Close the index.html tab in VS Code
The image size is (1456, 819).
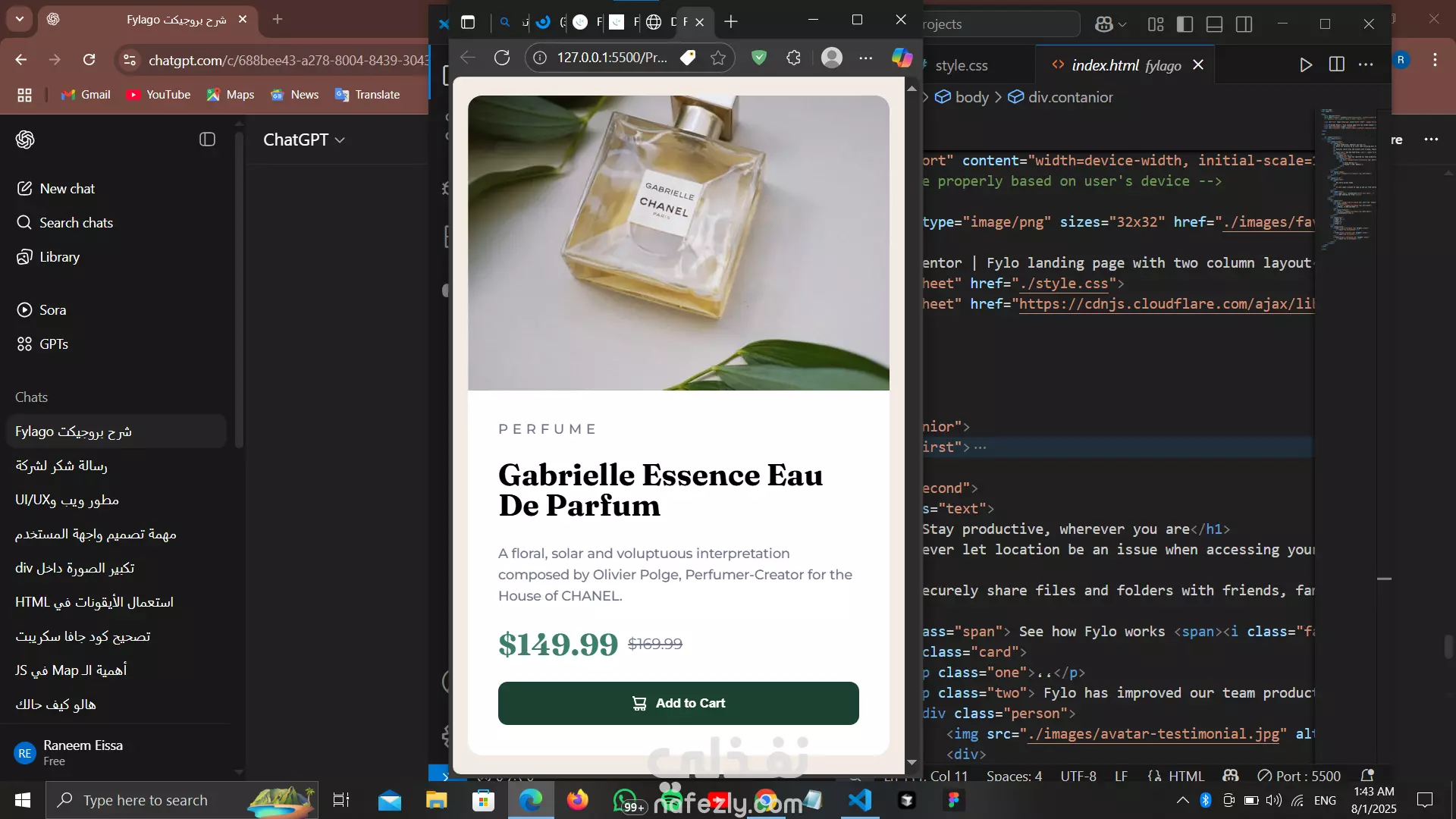point(1198,65)
